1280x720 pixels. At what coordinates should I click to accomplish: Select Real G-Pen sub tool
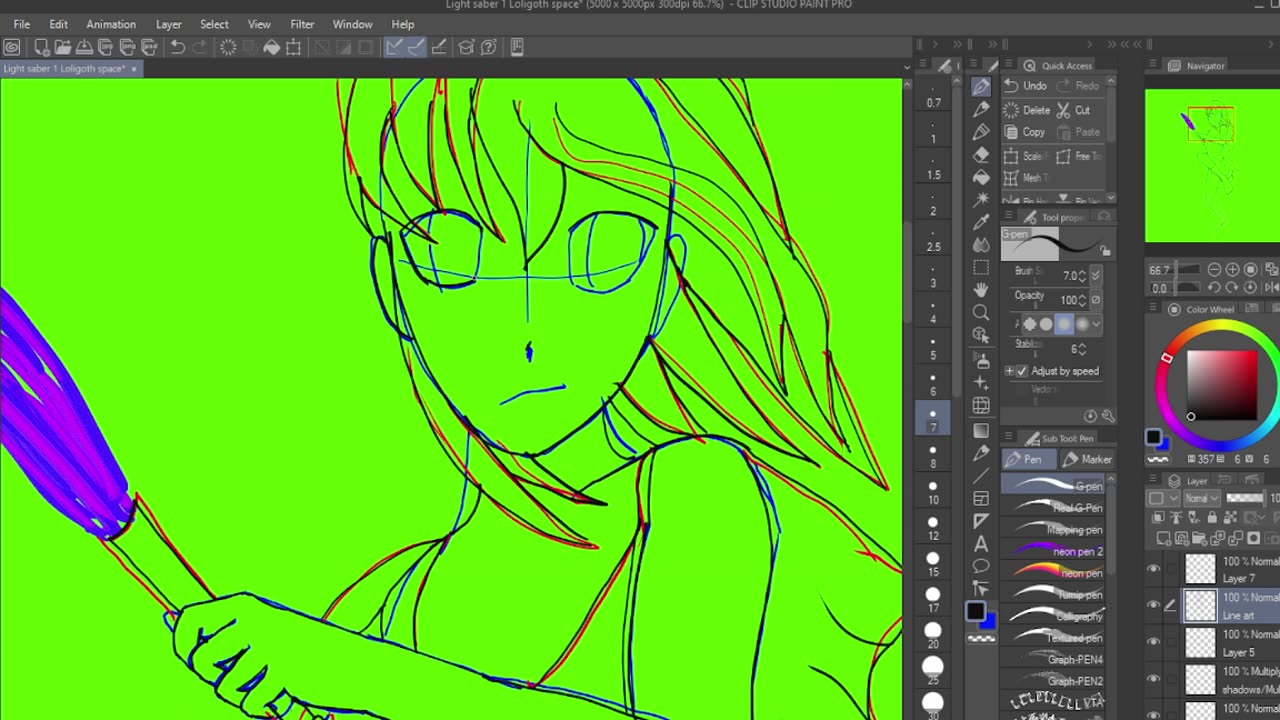(1054, 508)
